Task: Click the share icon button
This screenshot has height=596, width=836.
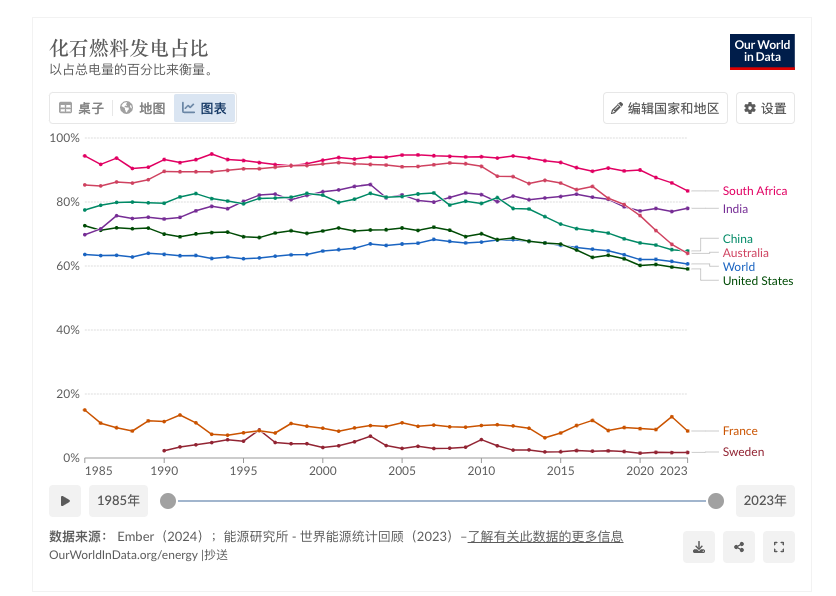Action: coord(739,547)
